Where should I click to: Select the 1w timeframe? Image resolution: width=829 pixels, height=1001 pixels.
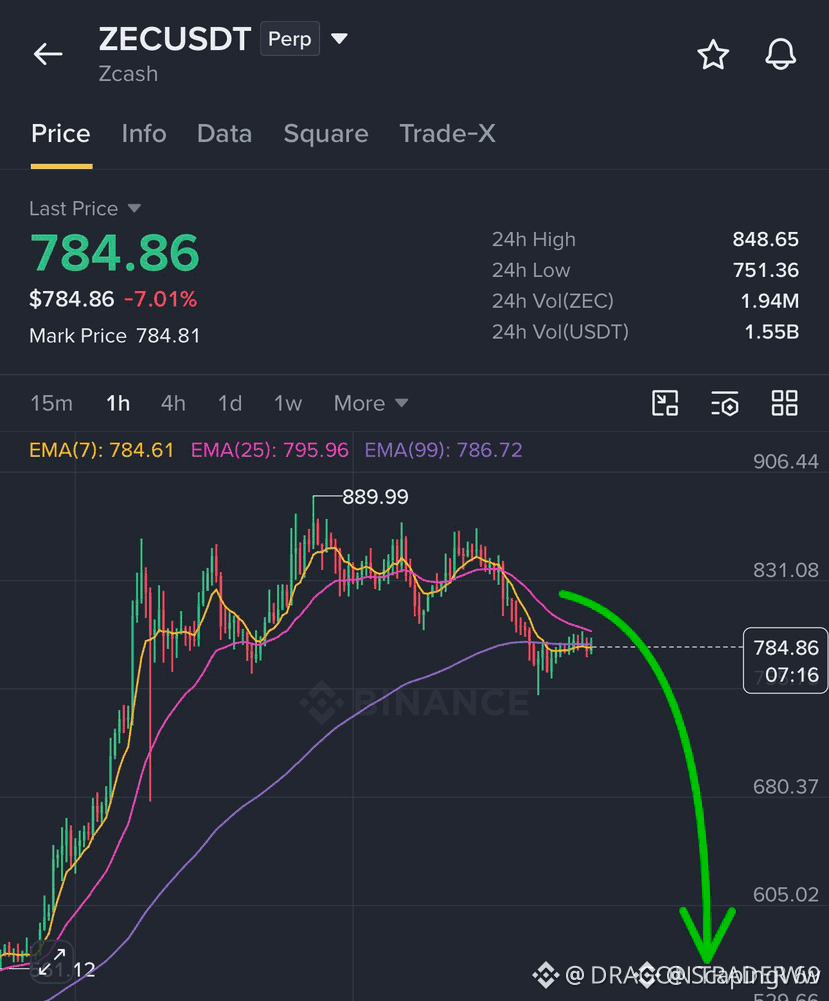(288, 403)
